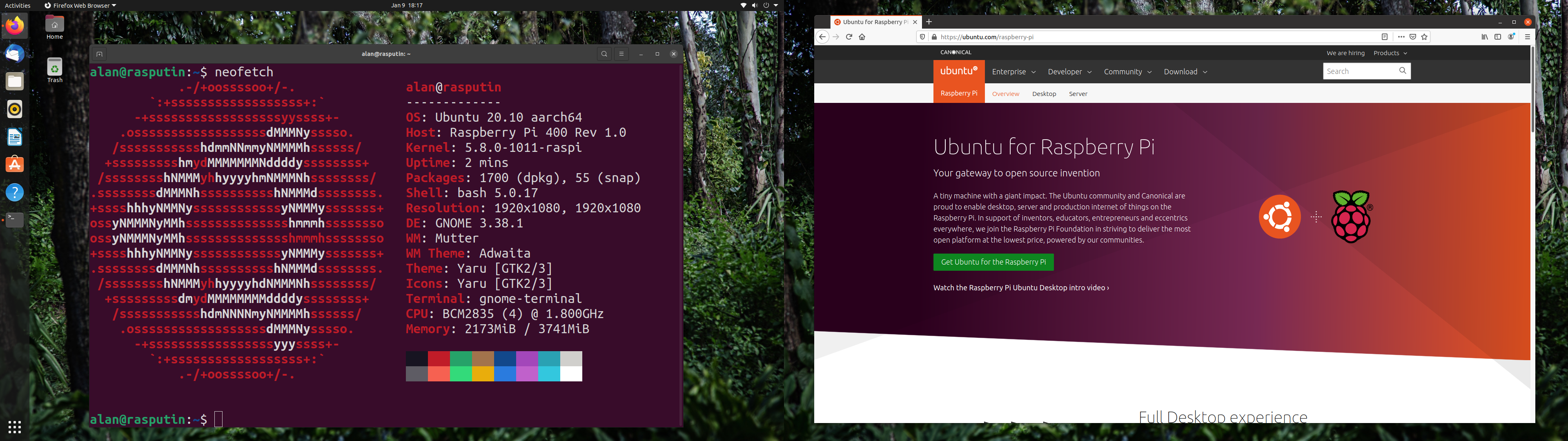Expand the Download menu

click(1185, 72)
